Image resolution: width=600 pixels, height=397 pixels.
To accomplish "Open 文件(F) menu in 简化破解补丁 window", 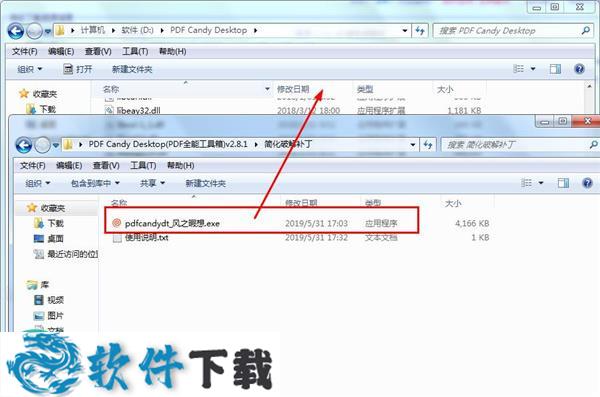I will click(33, 165).
